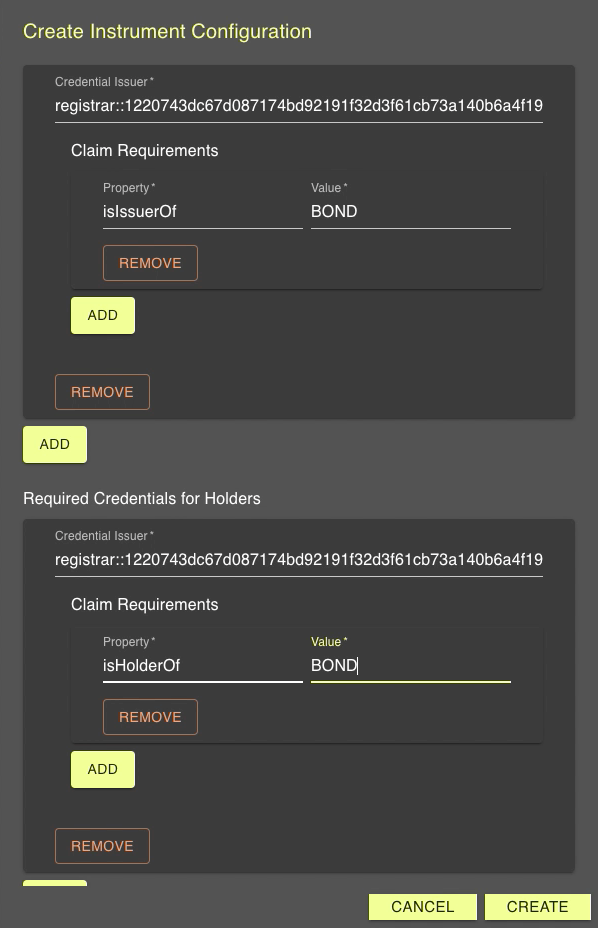Click REMOVE next to the isIssuerOf claim
598x928 pixels.
150,263
